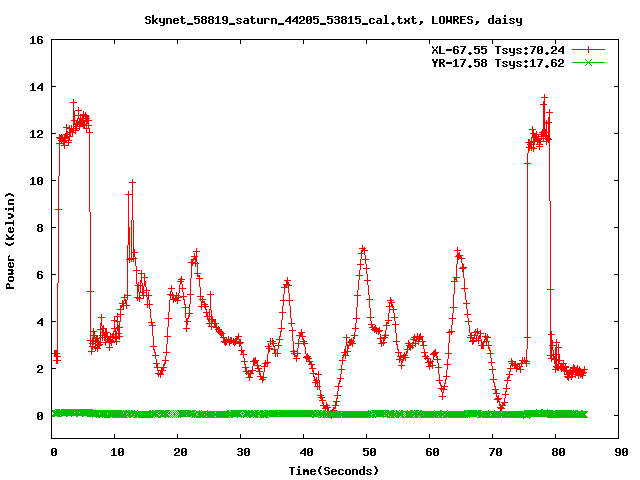Click x-axis tick label 20

pyautogui.click(x=180, y=452)
